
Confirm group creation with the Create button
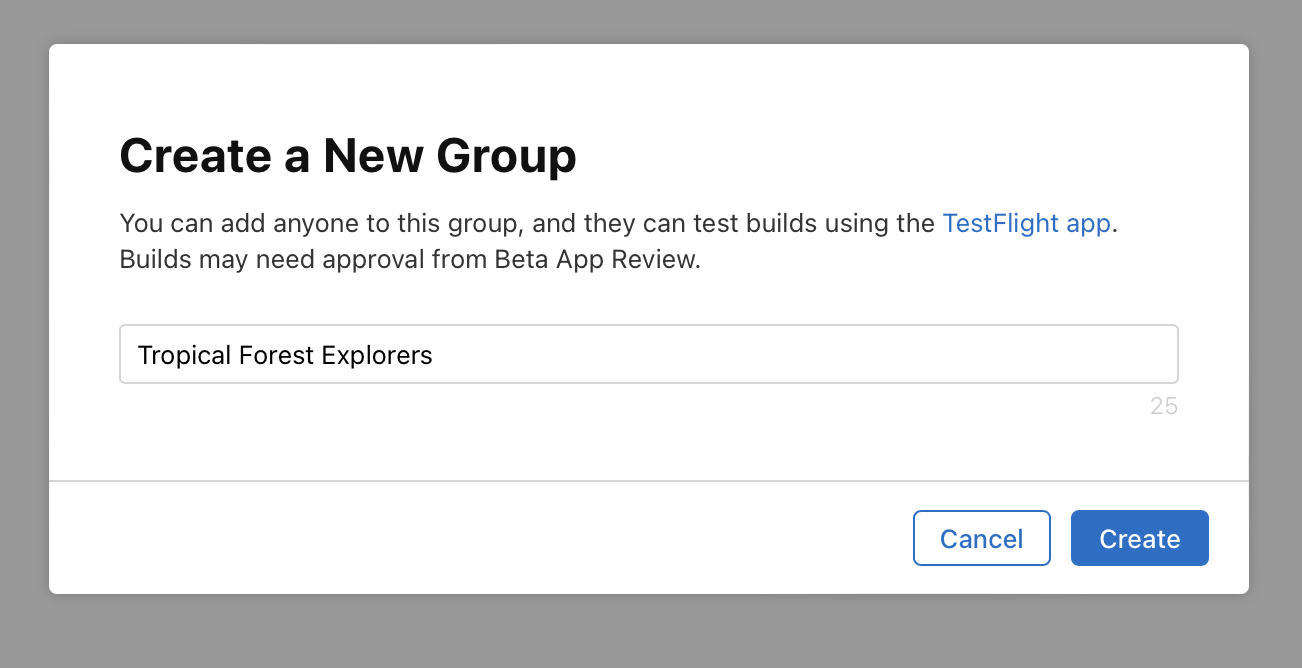(x=1139, y=538)
